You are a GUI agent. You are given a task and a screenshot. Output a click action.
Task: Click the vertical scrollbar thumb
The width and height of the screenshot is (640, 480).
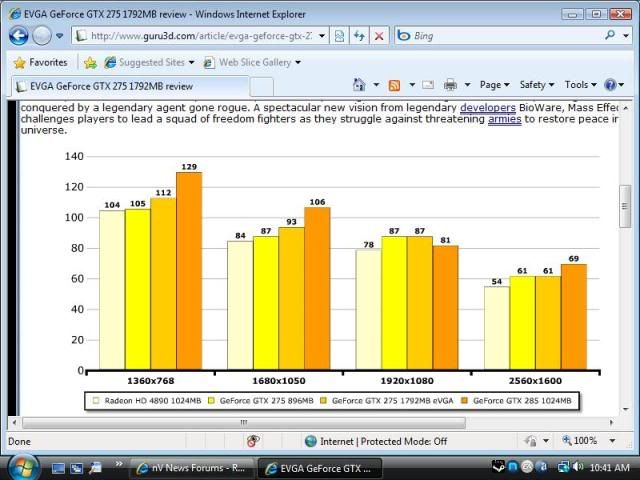[625, 206]
